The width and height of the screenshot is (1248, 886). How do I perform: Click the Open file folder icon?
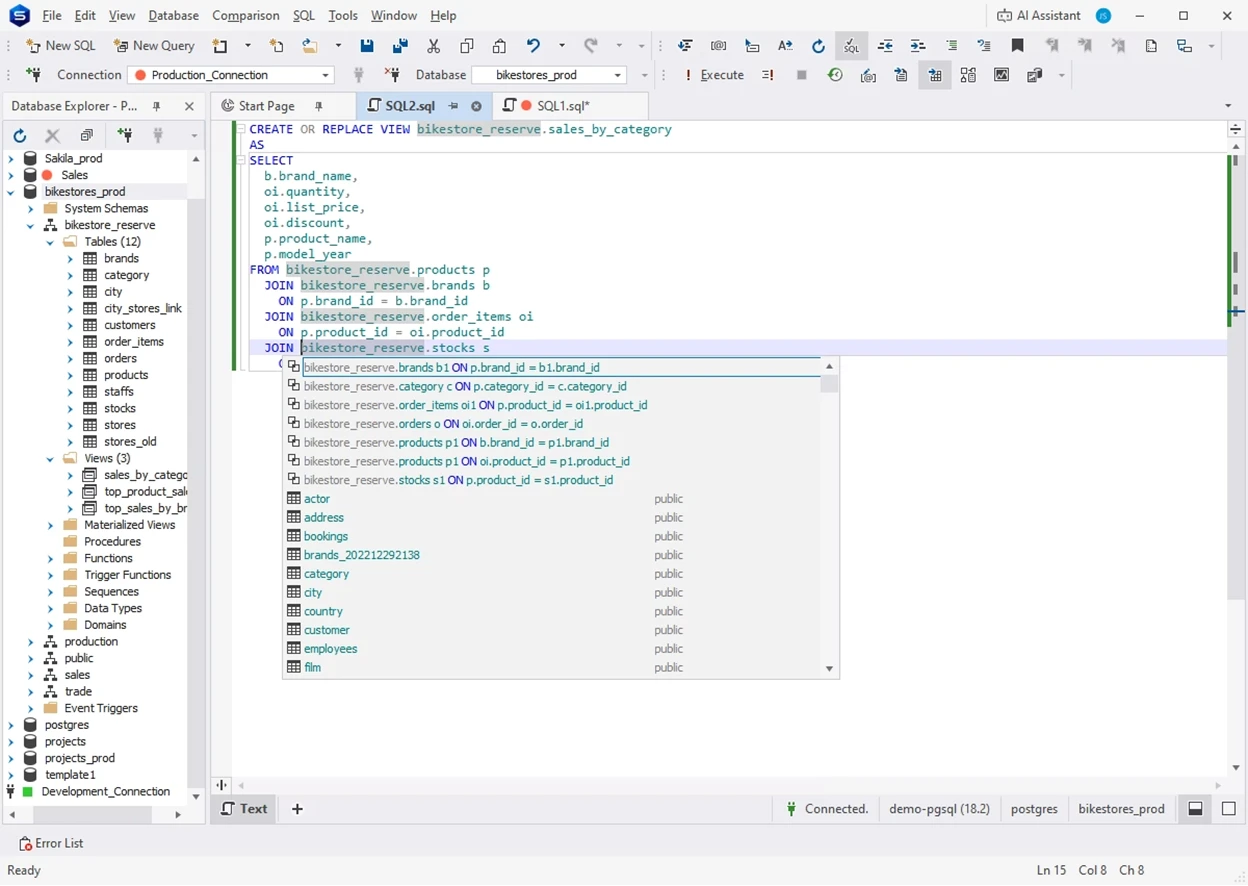coord(310,46)
